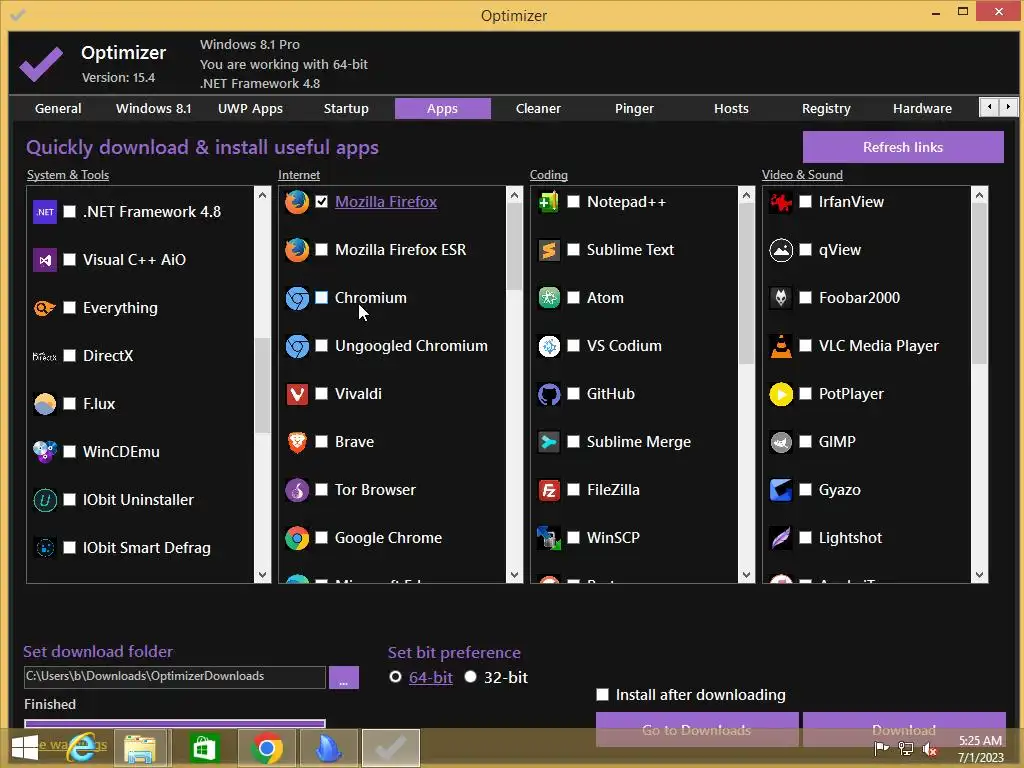
Task: Click the Mozilla Firefox ESR icon
Action: (297, 249)
